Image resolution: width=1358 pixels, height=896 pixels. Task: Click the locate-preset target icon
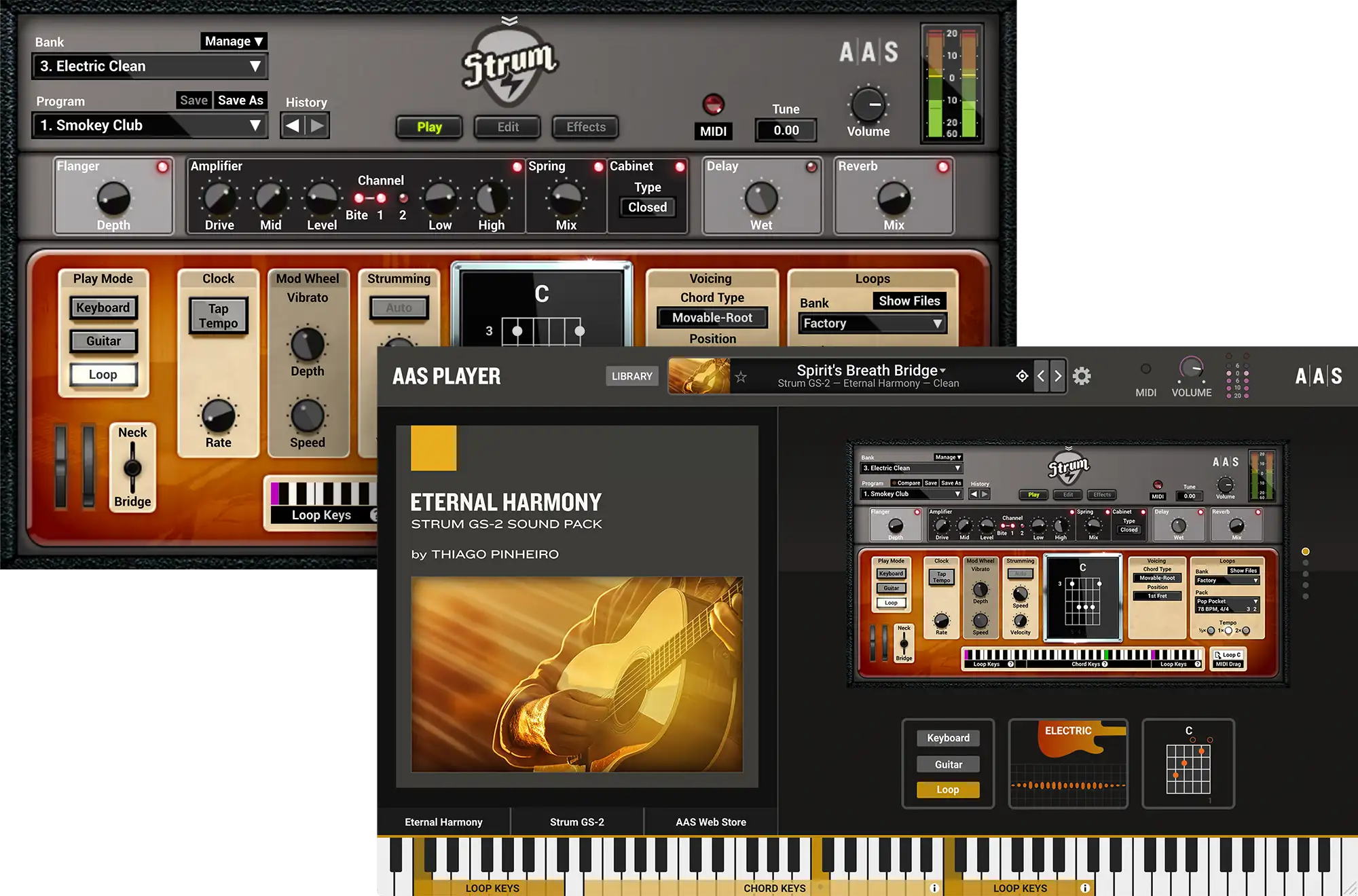pyautogui.click(x=1022, y=376)
